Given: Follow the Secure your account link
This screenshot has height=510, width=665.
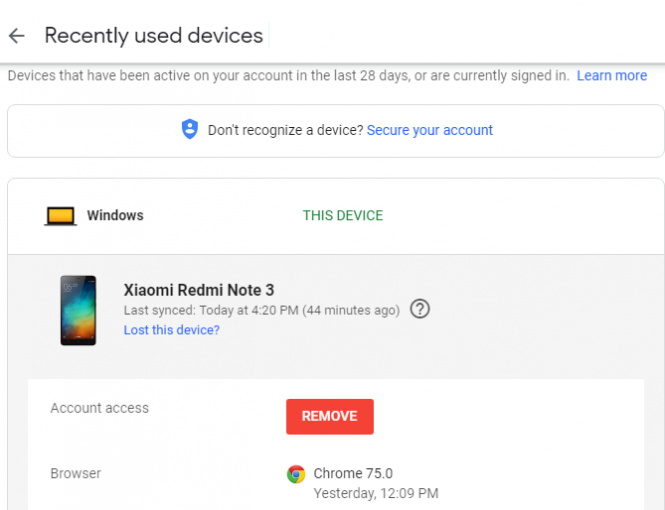Looking at the screenshot, I should pyautogui.click(x=429, y=130).
